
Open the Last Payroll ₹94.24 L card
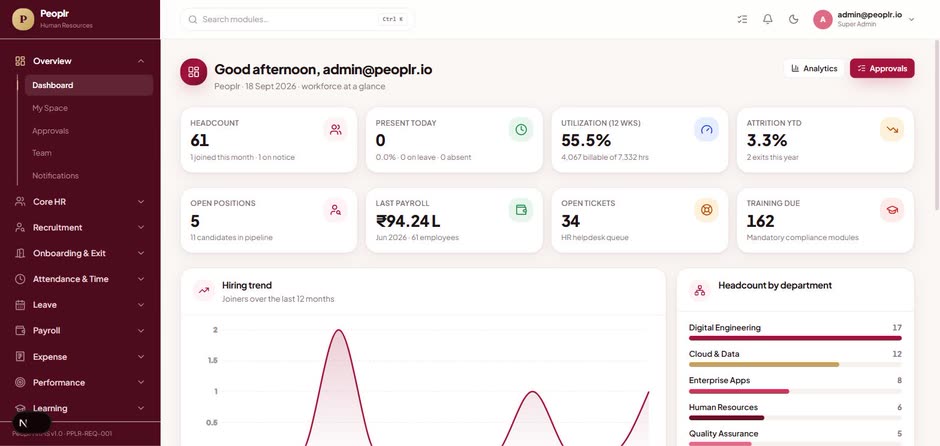click(x=454, y=220)
